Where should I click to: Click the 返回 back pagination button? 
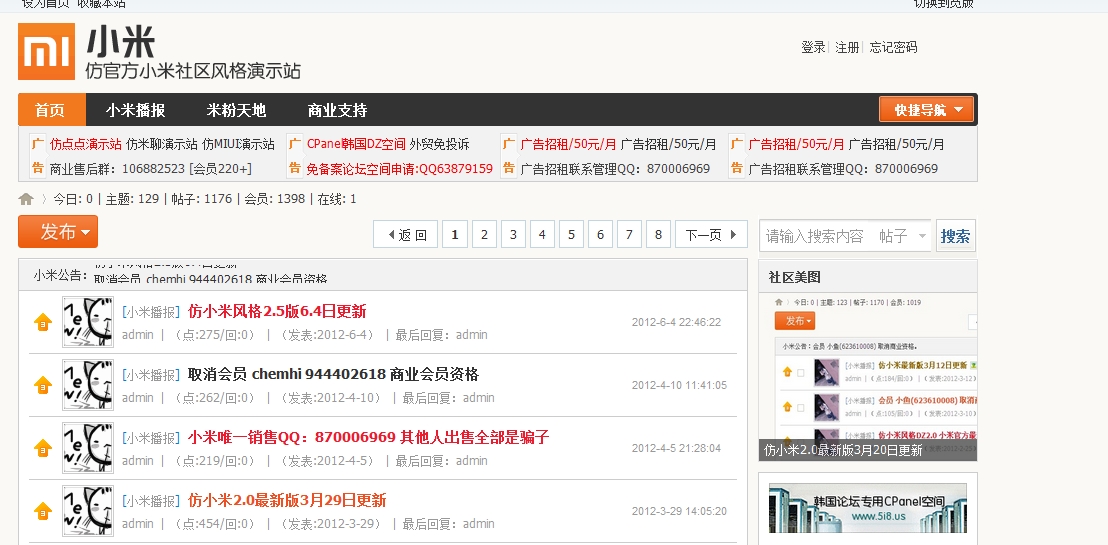[x=406, y=235]
